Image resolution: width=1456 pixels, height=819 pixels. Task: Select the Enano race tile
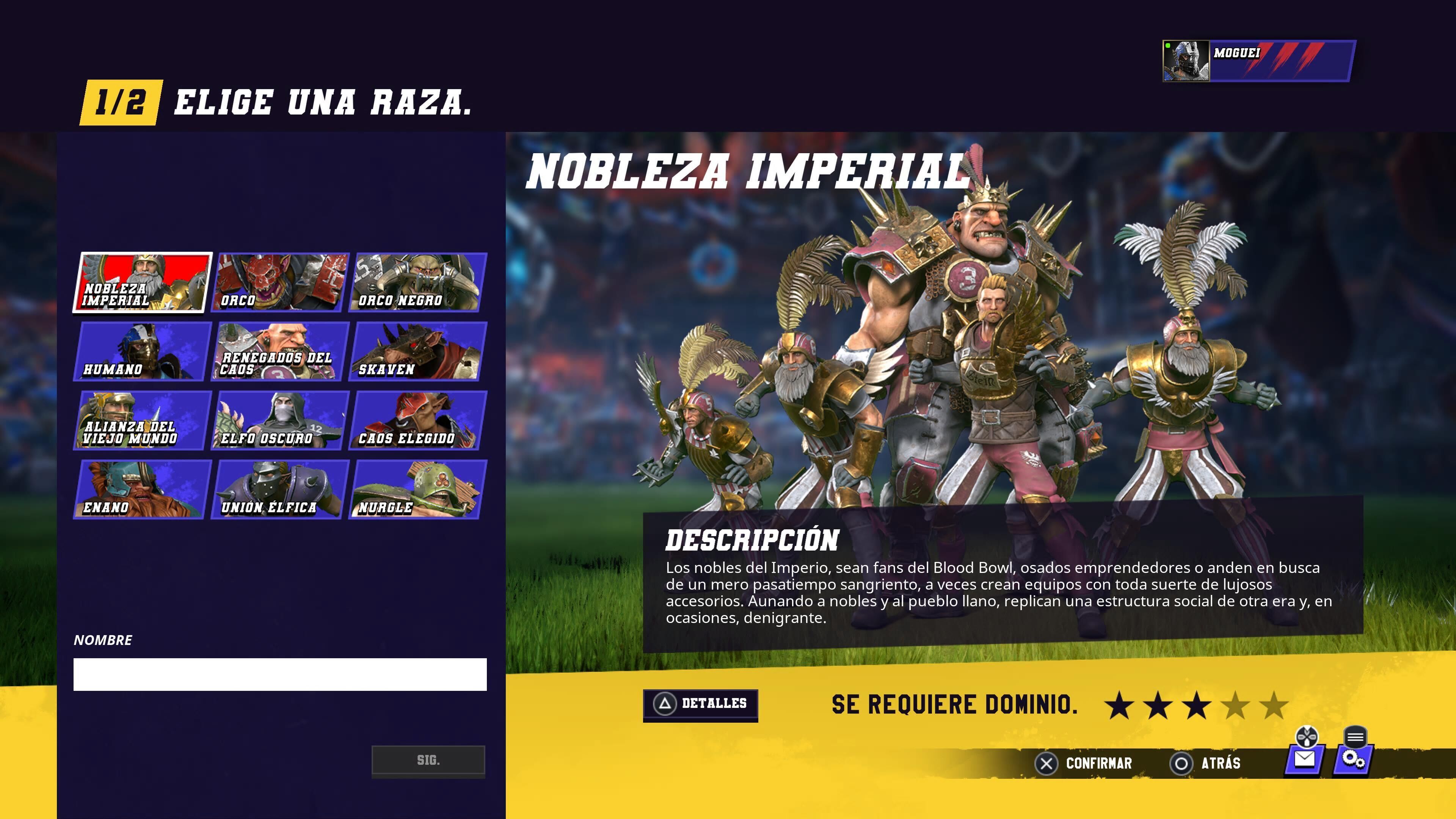pos(143,489)
